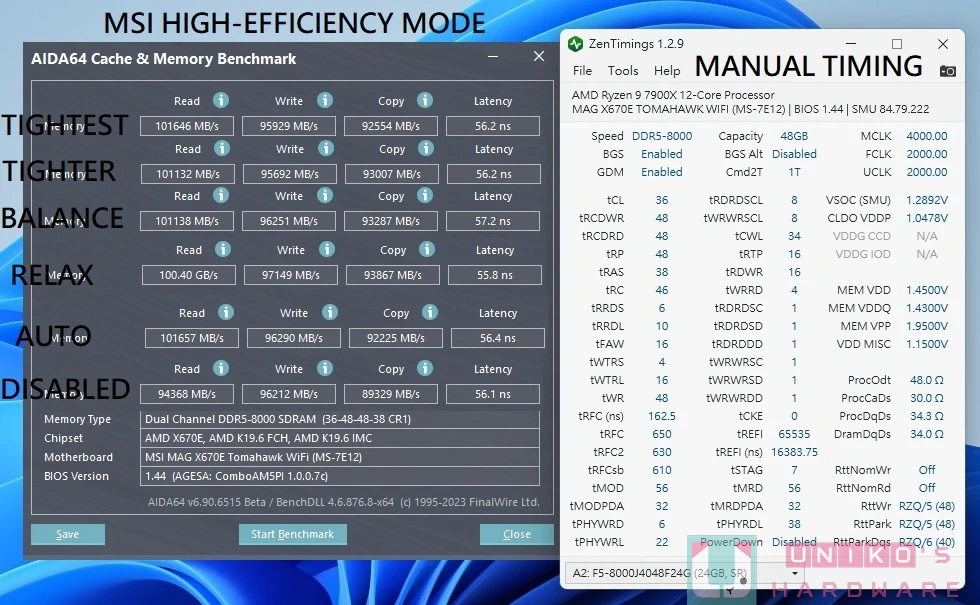
Task: Click the ZenTimings app logo icon
Action: point(575,44)
